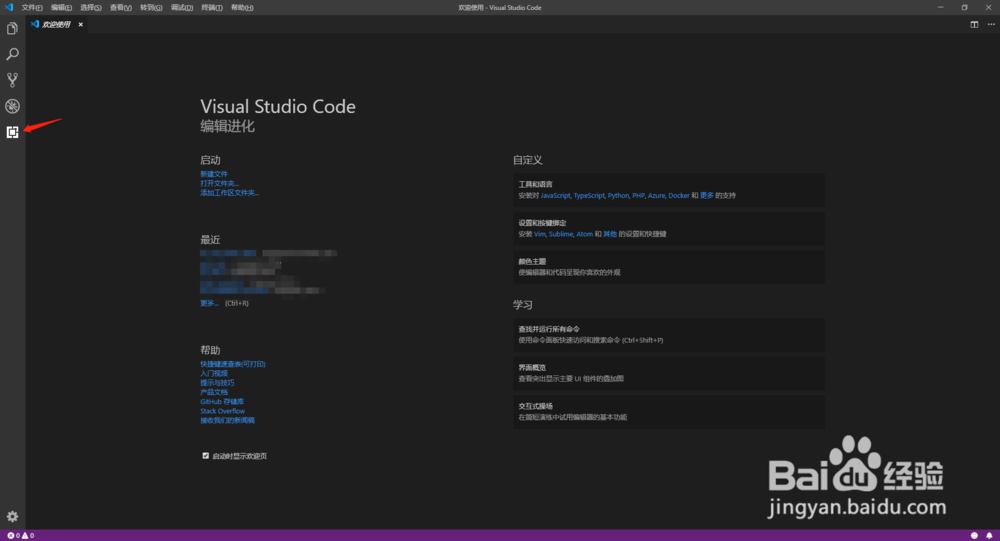Open the editor More Actions (…) menu
The image size is (1000, 541).
989,24
